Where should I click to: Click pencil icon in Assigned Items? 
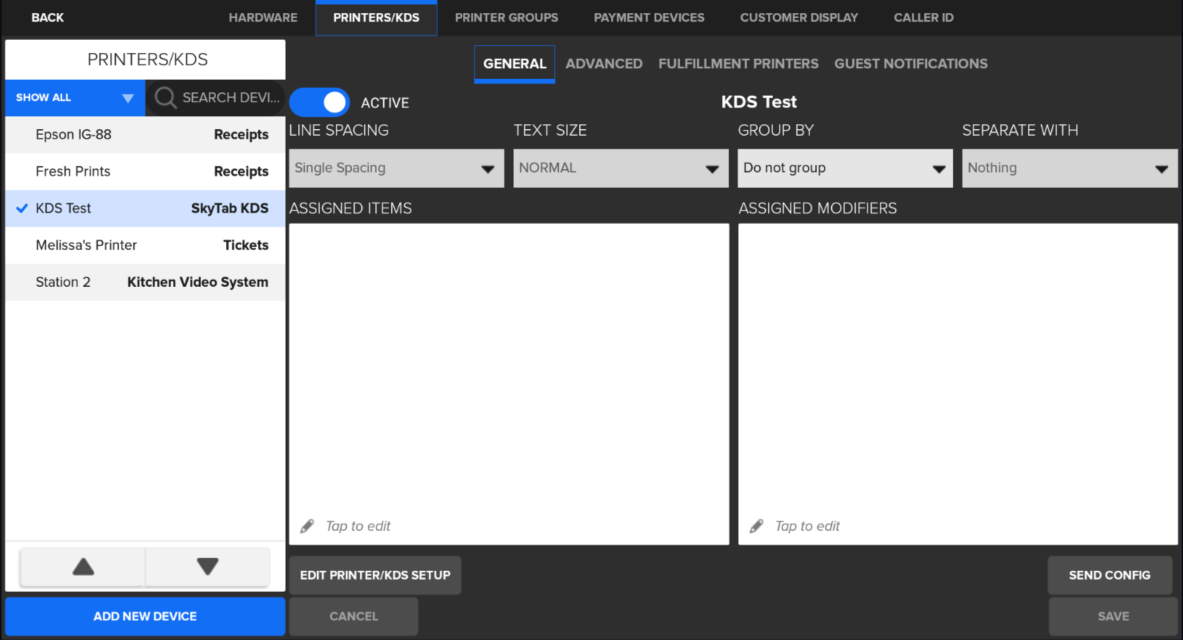tap(307, 526)
